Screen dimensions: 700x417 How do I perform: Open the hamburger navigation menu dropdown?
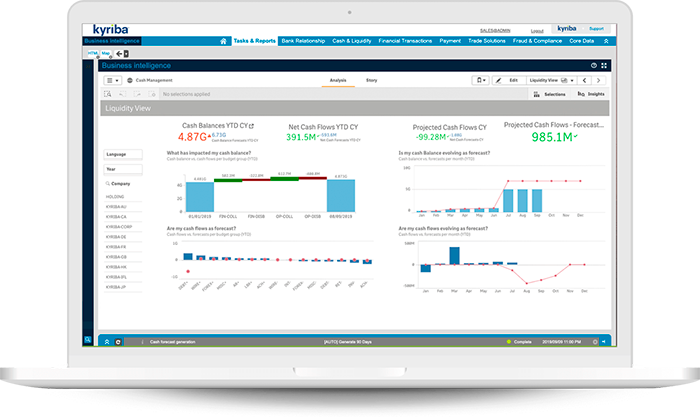coord(112,78)
